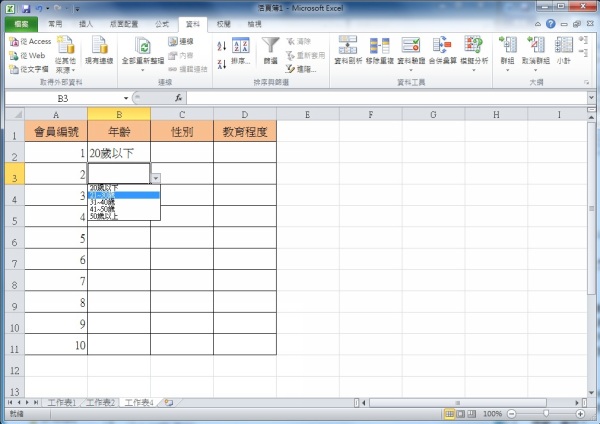Click the 資料驗證 (Data Validation) icon

(x=411, y=50)
